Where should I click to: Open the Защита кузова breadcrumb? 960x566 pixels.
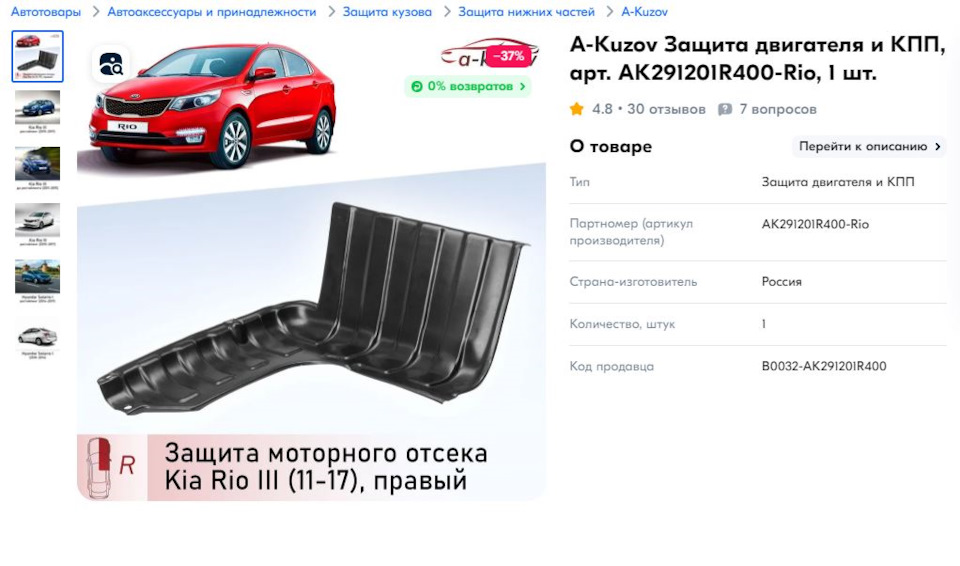[x=387, y=12]
